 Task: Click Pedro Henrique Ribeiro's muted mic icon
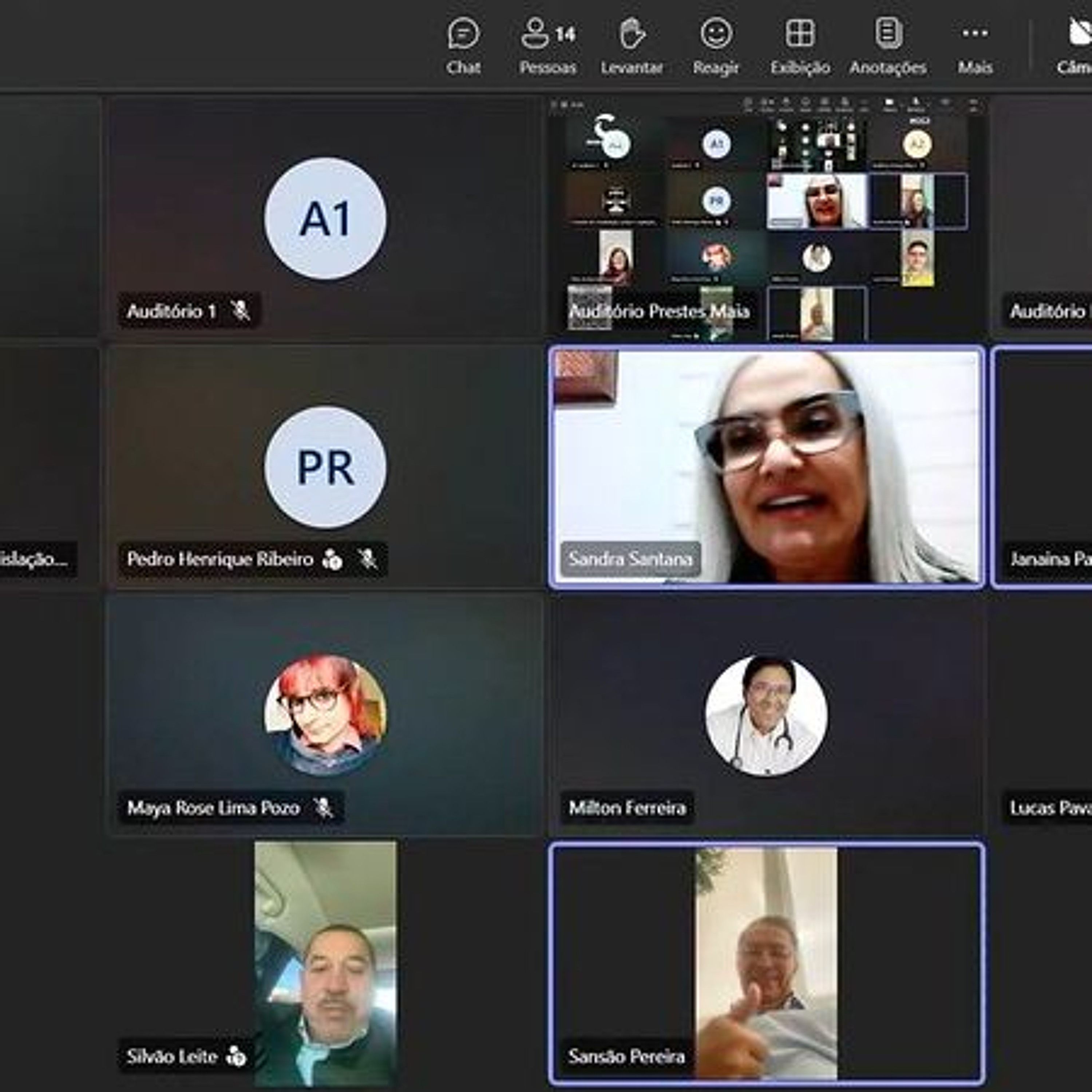pyautogui.click(x=368, y=559)
